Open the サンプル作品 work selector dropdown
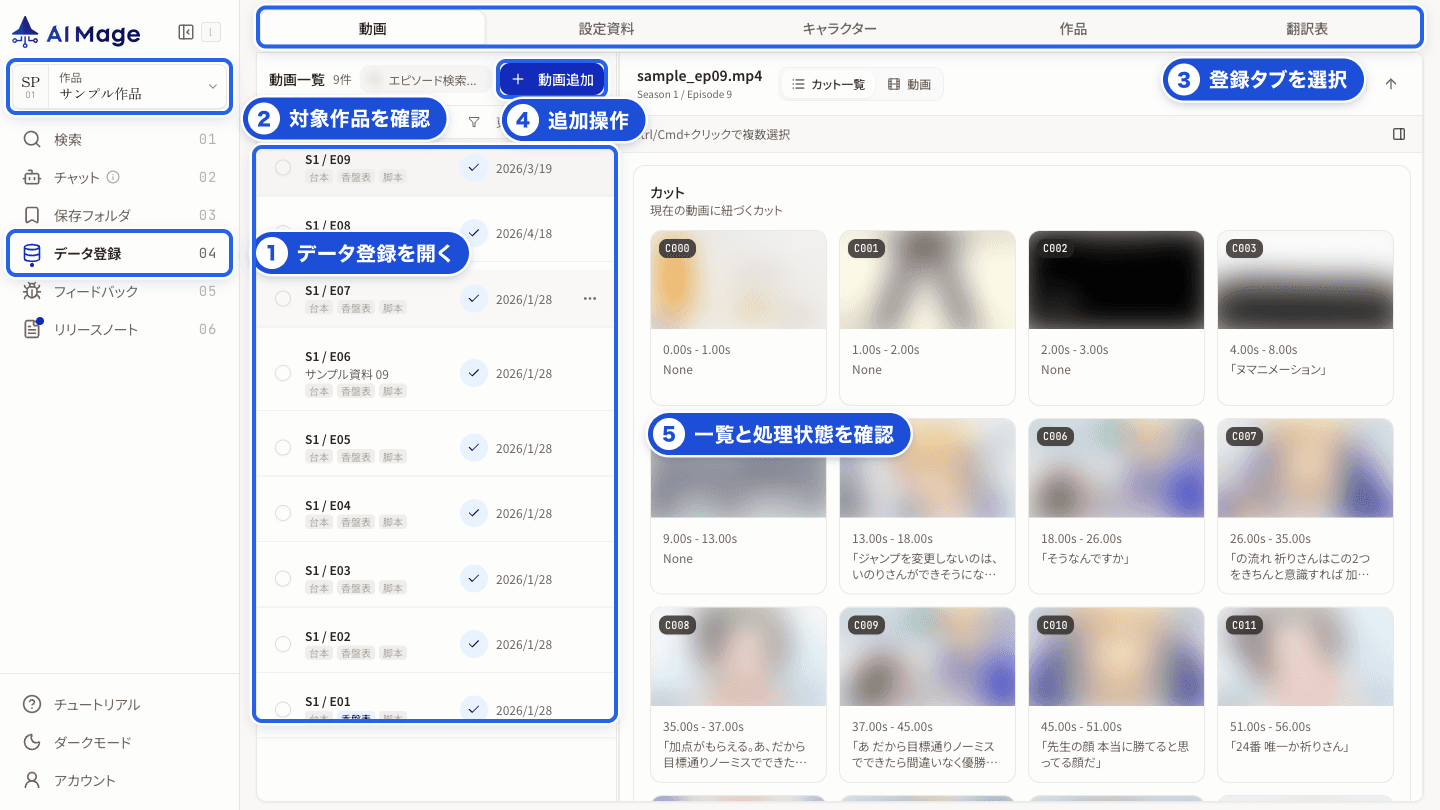Image resolution: width=1440 pixels, height=810 pixels. click(120, 86)
